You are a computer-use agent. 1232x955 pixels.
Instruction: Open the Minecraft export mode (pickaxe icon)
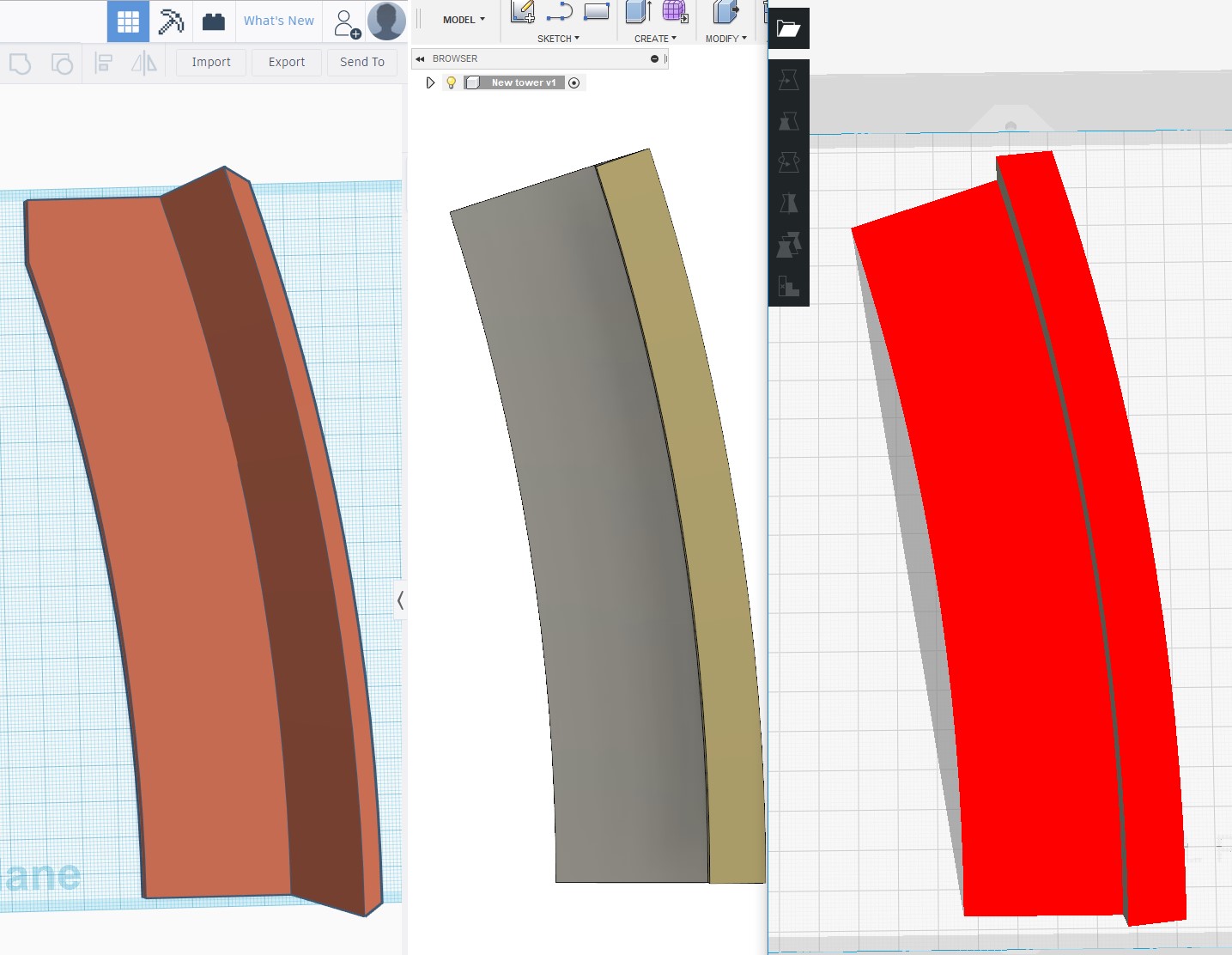tap(171, 21)
